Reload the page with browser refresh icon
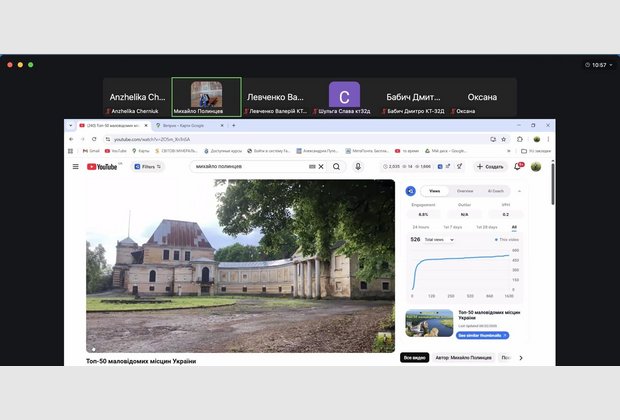Viewport: 620px width, 420px height. pyautogui.click(x=96, y=138)
